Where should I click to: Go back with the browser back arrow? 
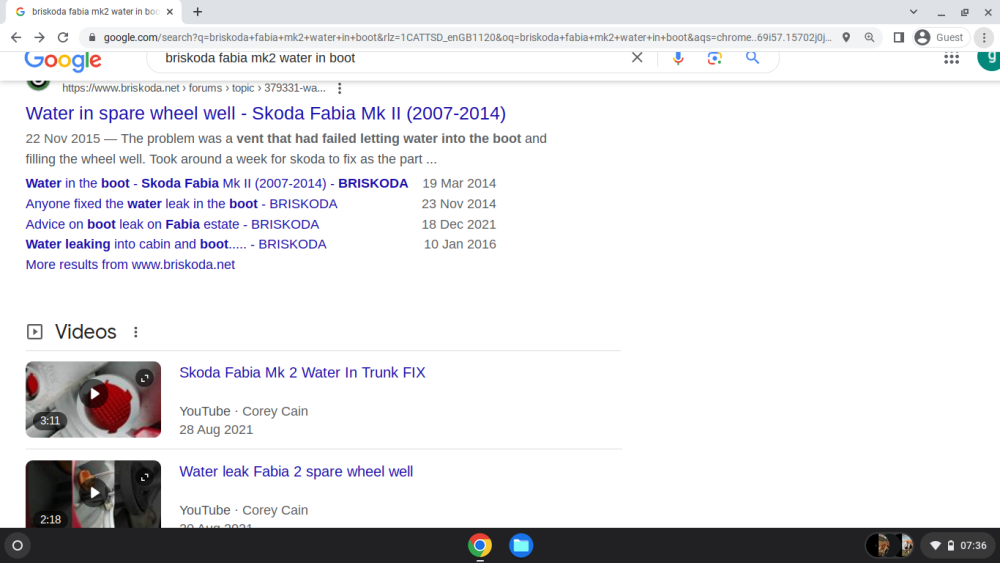pyautogui.click(x=16, y=38)
